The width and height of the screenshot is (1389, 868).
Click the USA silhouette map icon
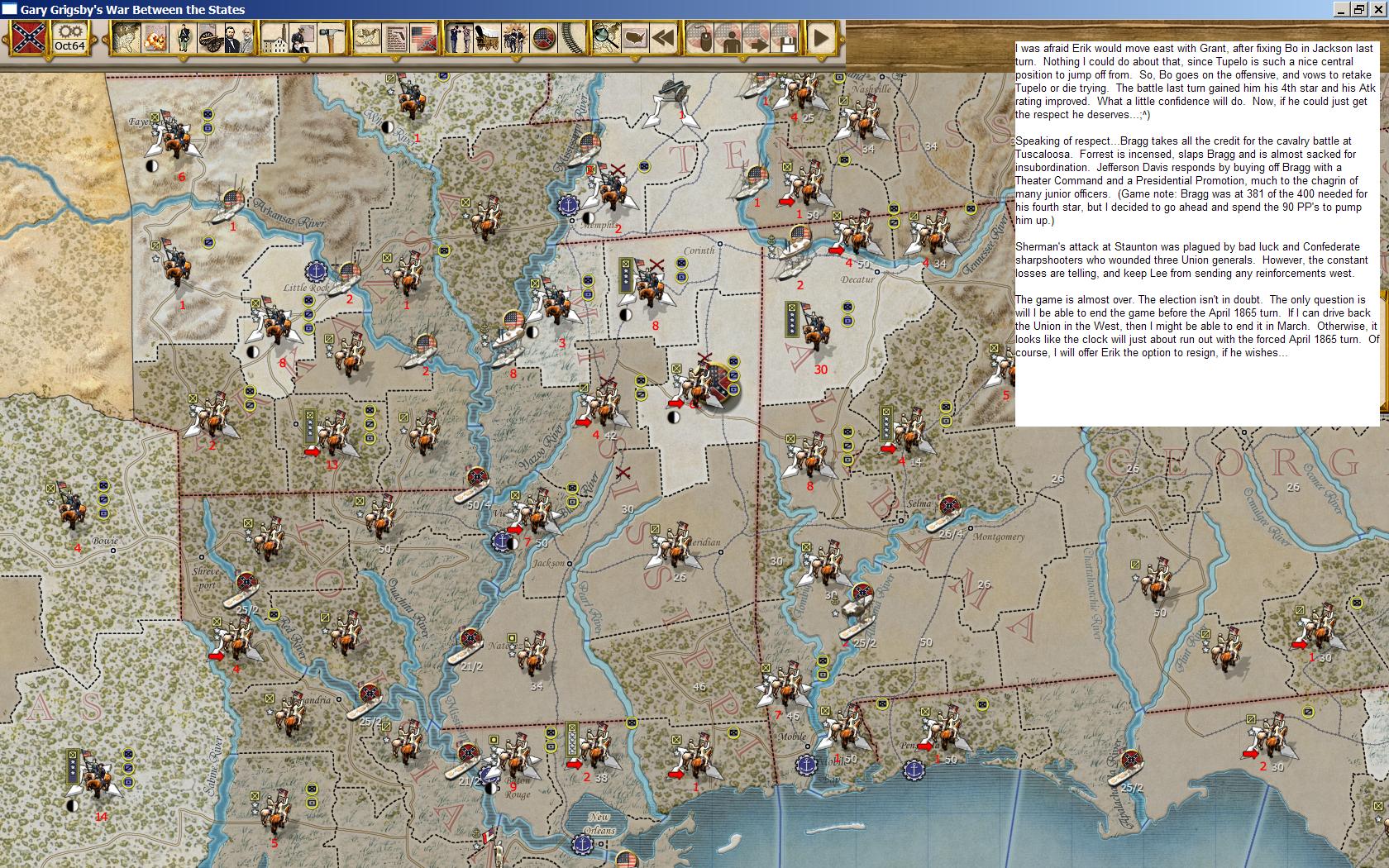[635, 38]
